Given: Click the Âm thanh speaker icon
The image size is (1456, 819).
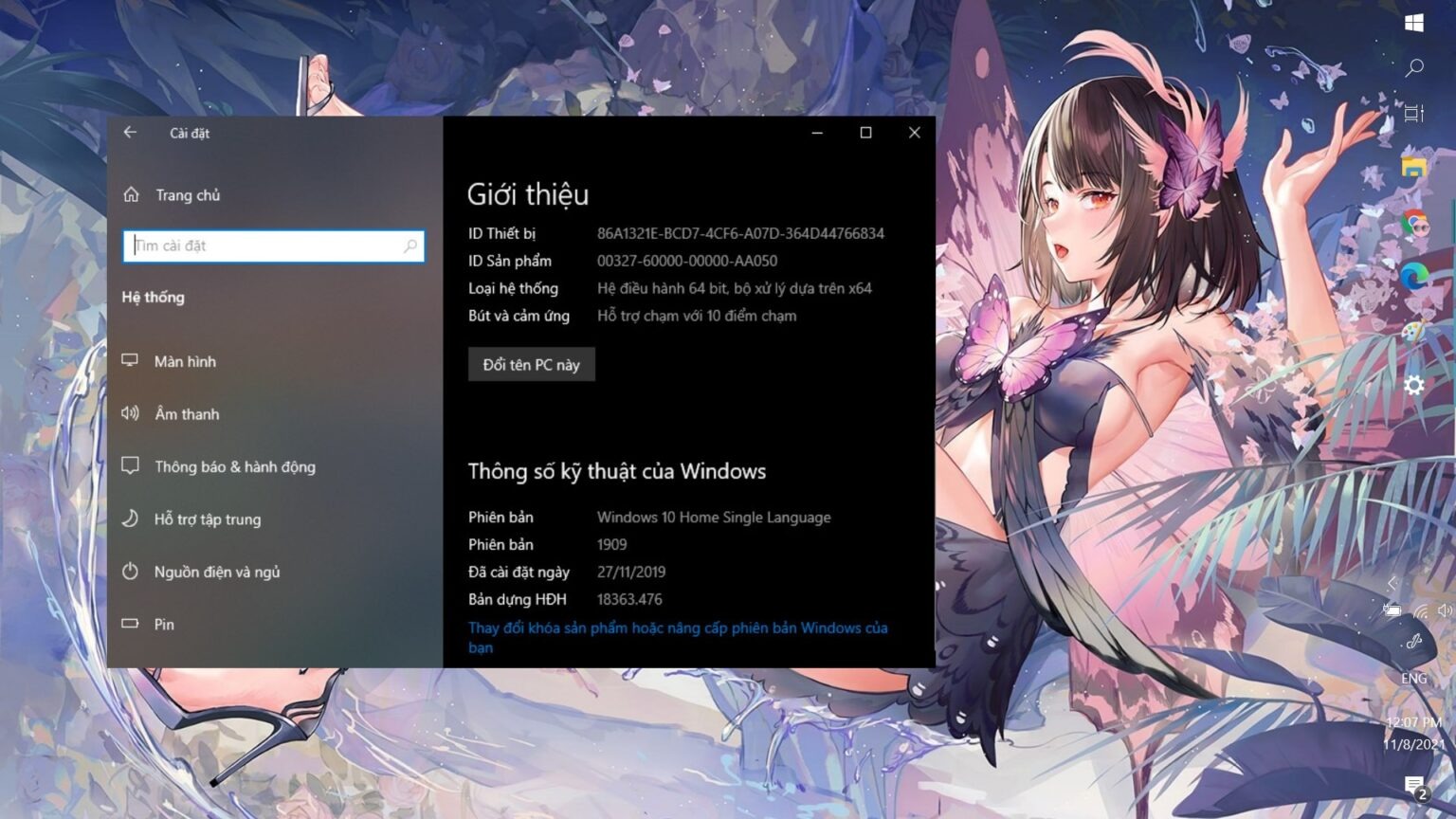Looking at the screenshot, I should [x=130, y=413].
